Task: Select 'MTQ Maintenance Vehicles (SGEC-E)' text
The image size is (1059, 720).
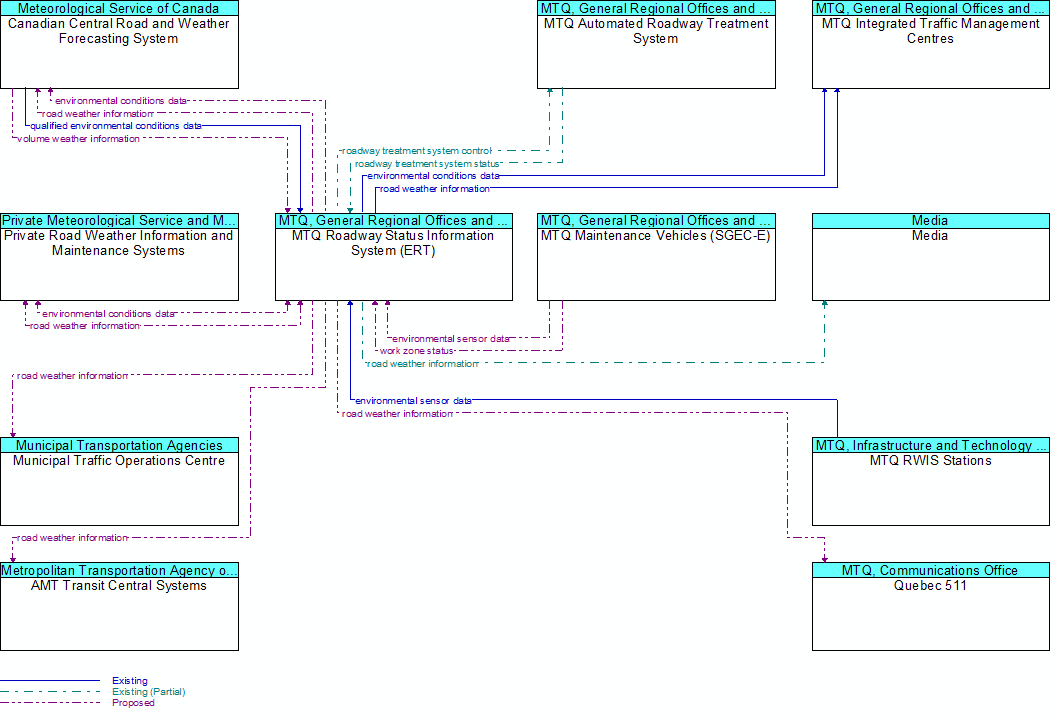Action: tap(656, 236)
